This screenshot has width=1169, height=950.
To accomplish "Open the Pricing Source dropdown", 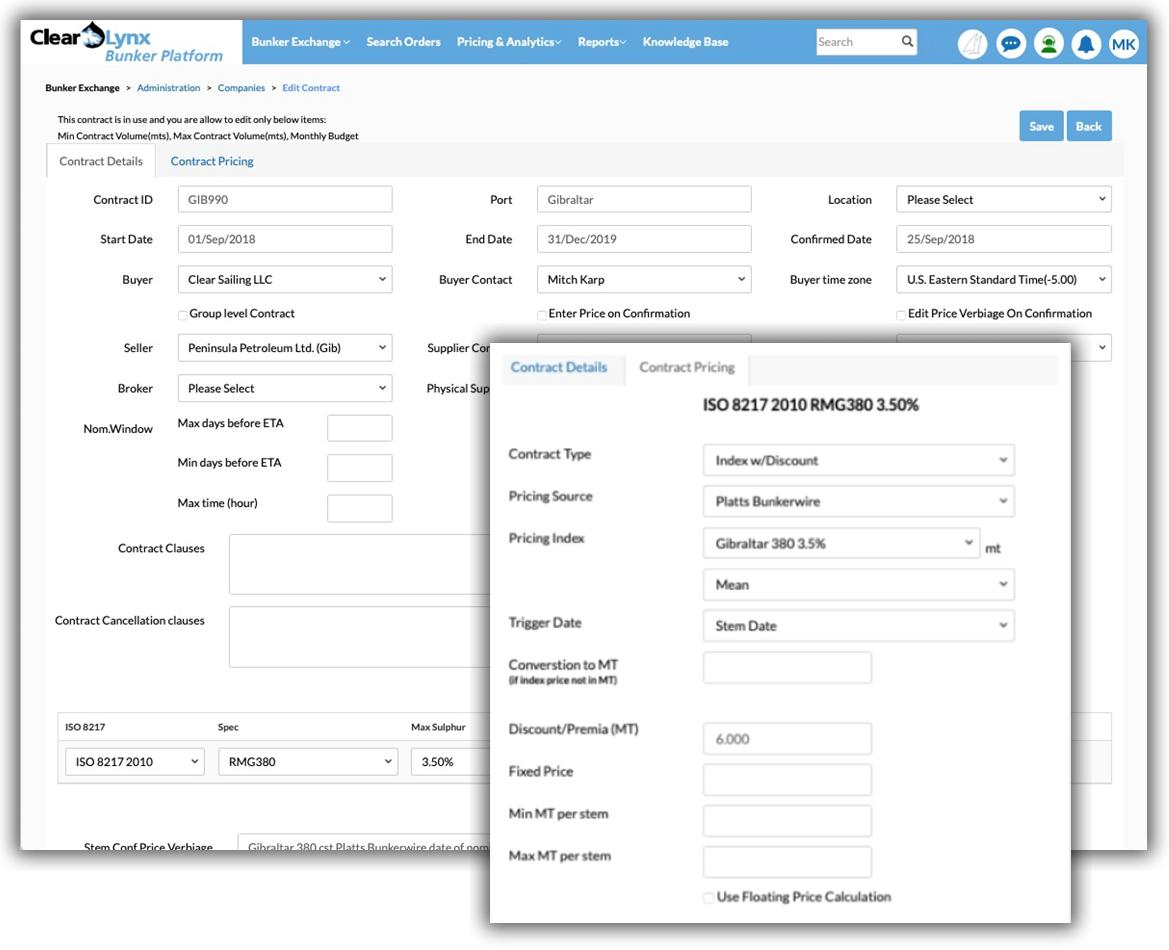I will pyautogui.click(x=858, y=501).
